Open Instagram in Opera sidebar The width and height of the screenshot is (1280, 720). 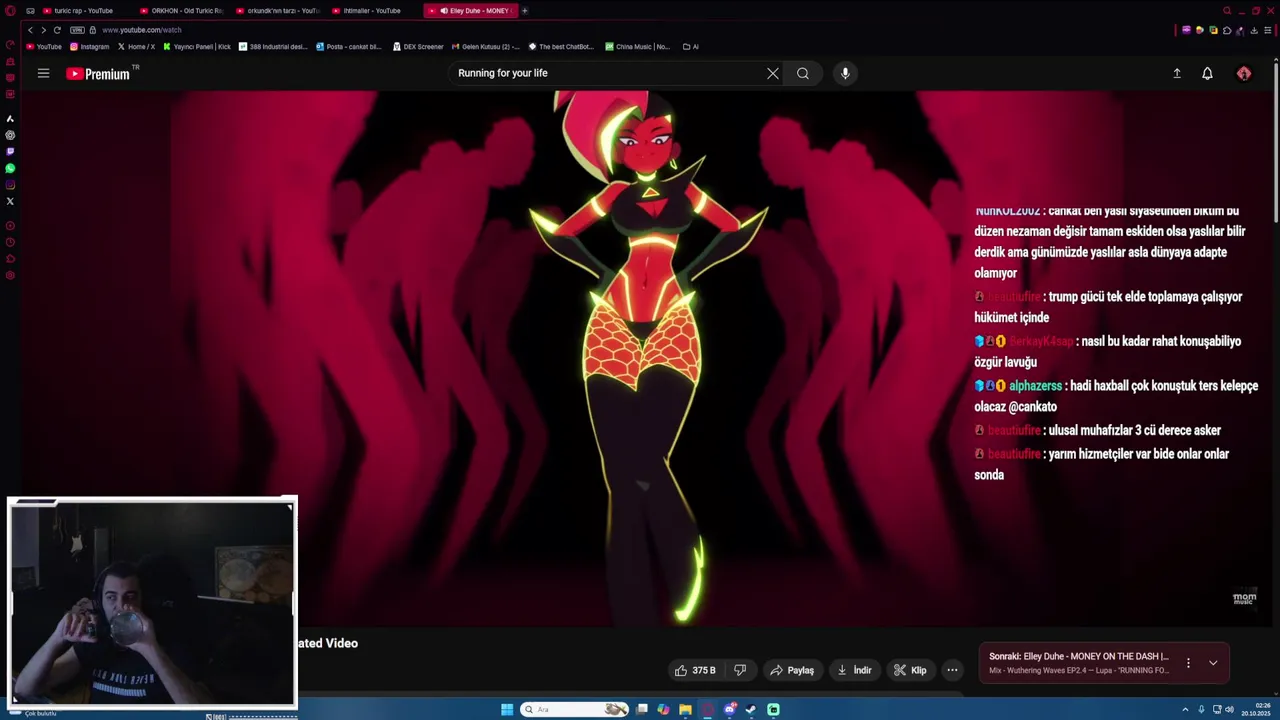click(10, 184)
